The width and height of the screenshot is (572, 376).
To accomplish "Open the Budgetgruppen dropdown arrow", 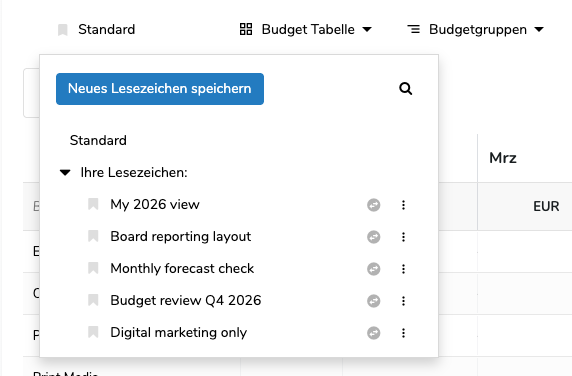I will 539,29.
